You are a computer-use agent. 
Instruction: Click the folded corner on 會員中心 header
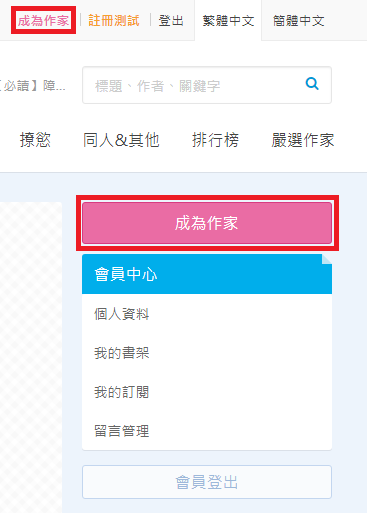(x=327, y=259)
